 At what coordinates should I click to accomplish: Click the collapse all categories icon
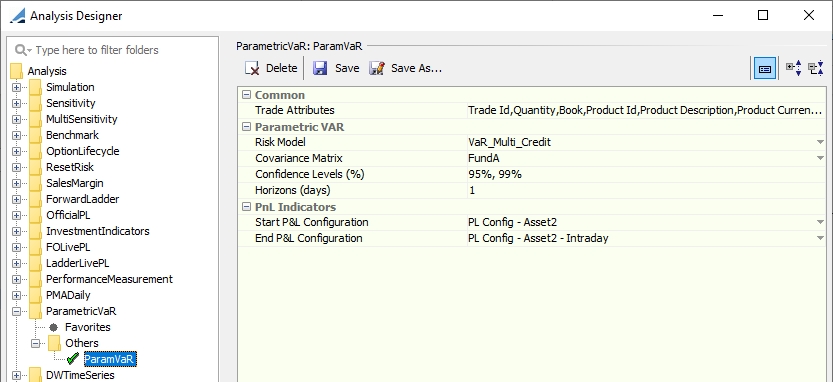(x=815, y=69)
